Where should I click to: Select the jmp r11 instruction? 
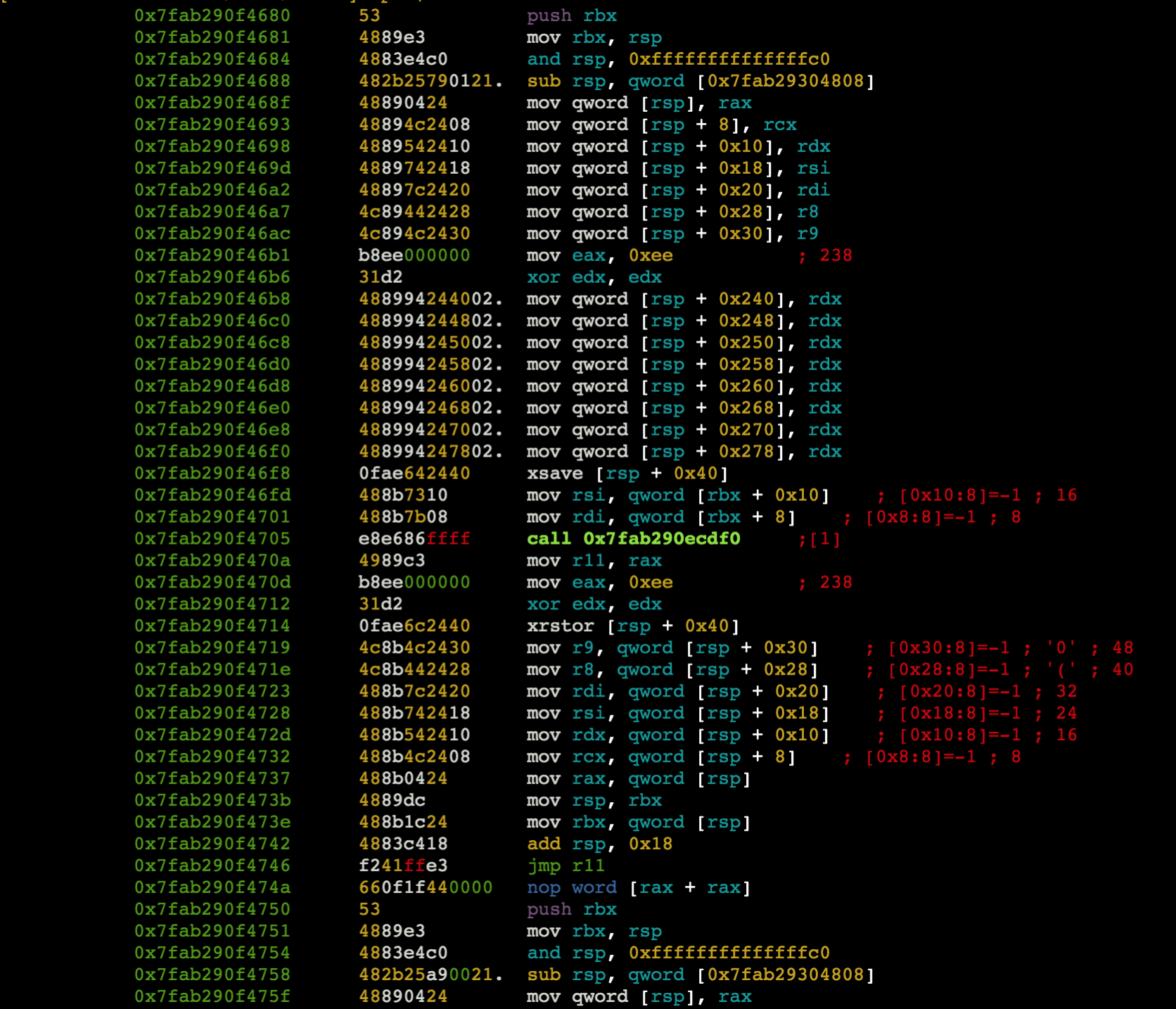pos(565,865)
